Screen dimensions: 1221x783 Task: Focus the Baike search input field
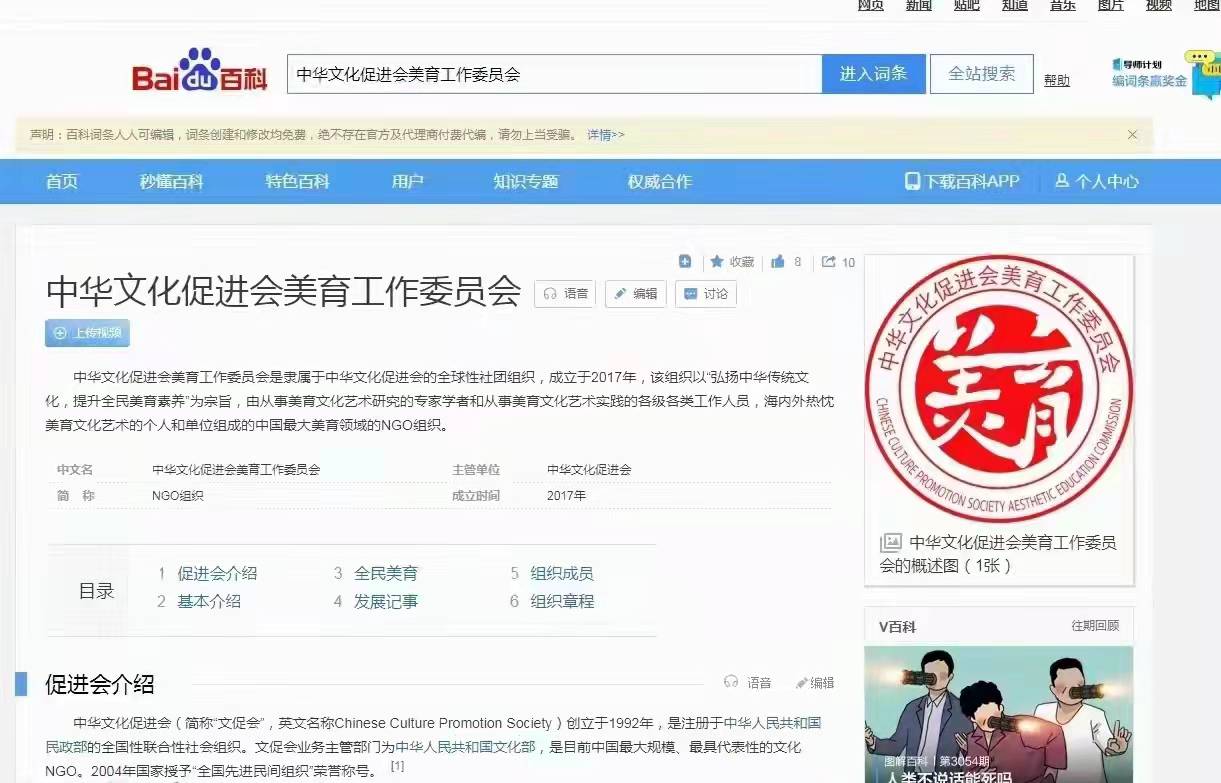click(555, 74)
